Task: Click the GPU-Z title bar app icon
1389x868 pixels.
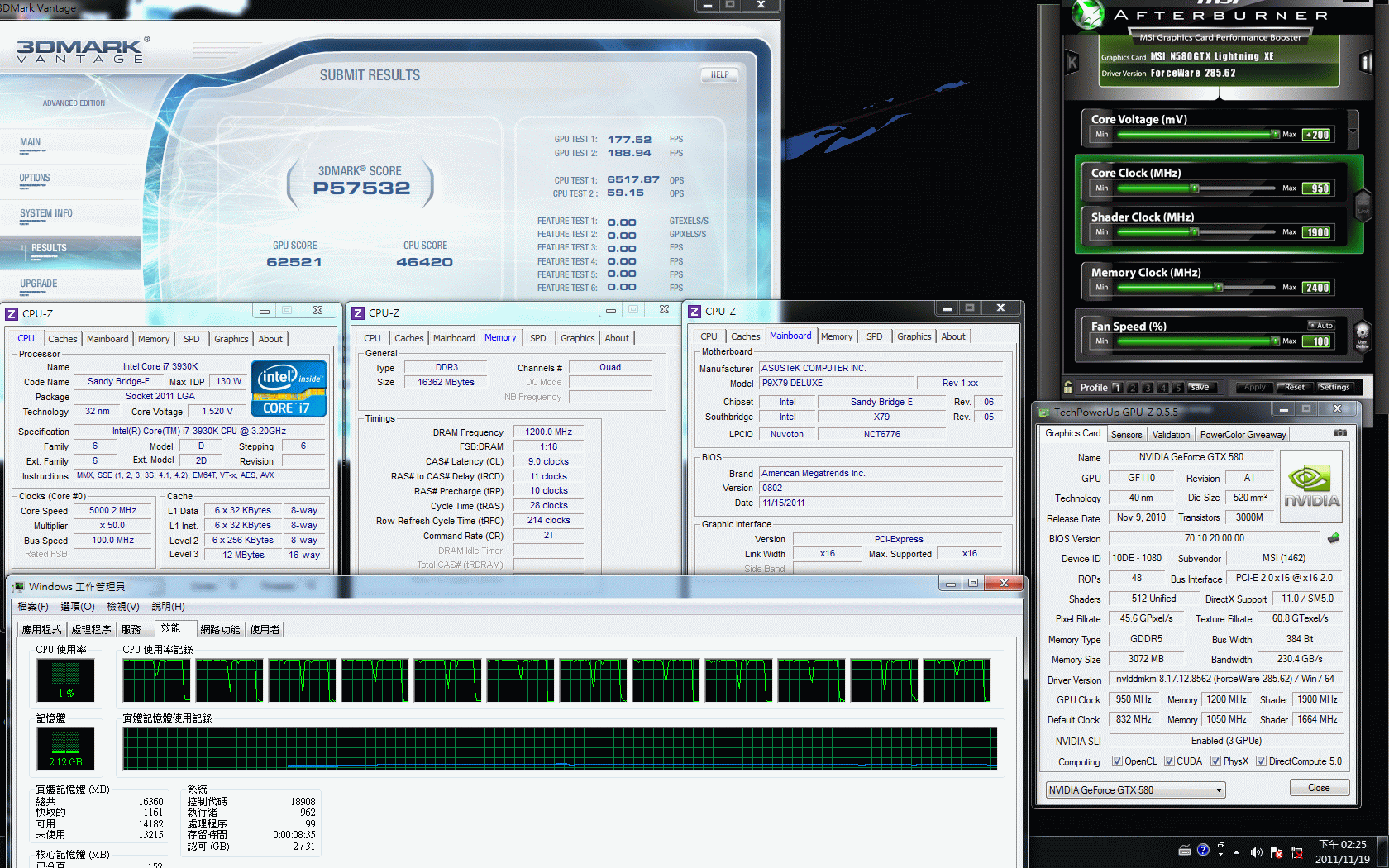Action: point(1043,412)
